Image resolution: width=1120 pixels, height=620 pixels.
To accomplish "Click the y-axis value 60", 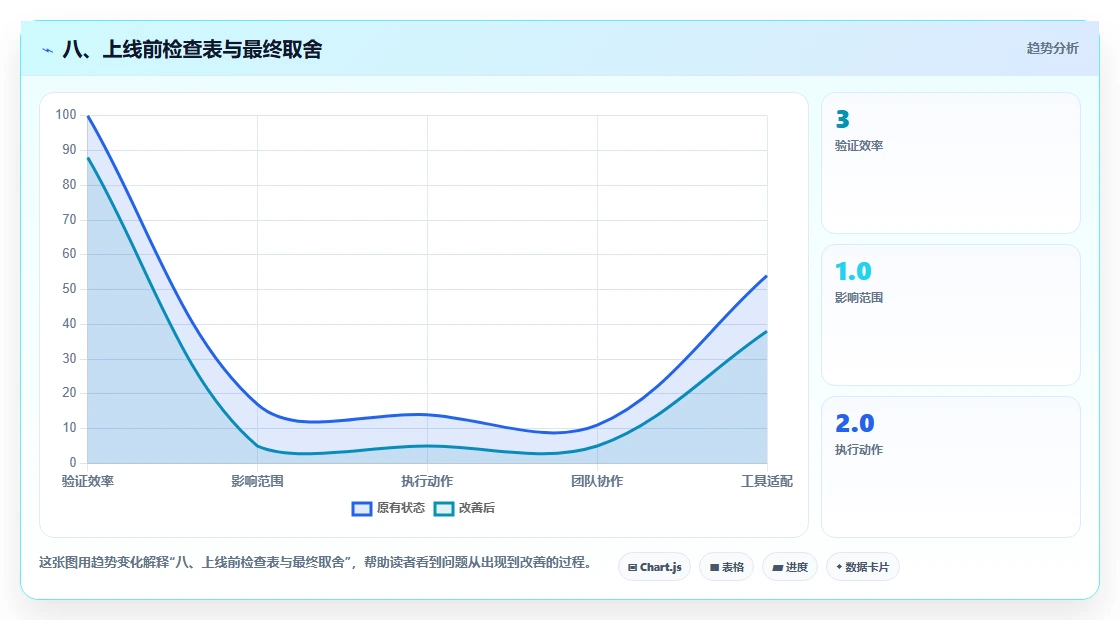I will point(69,254).
